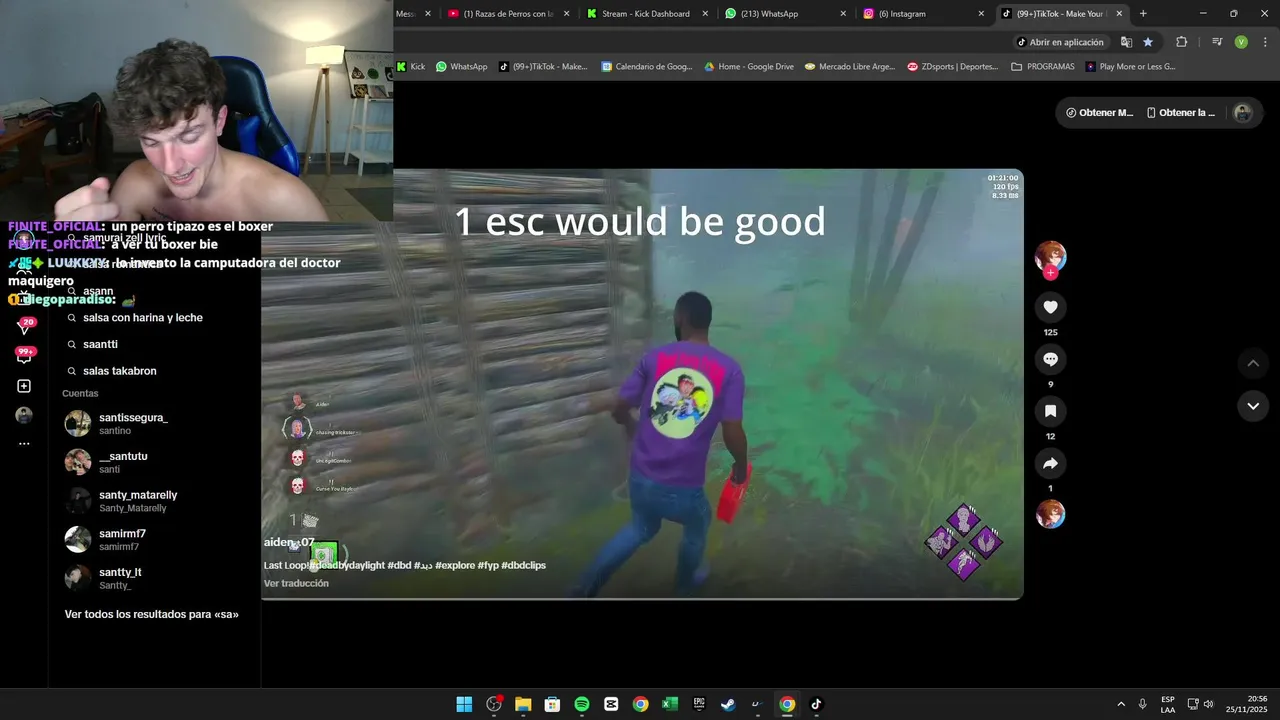Share the video using the arrow icon
The height and width of the screenshot is (720, 1280).
pos(1050,463)
